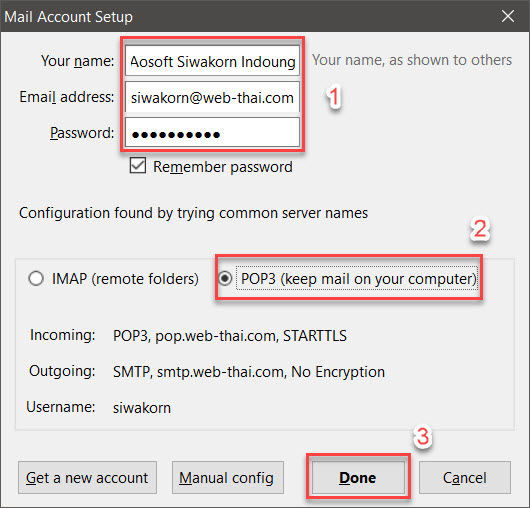Click the Email address label
530x508 pixels.
coord(67,97)
